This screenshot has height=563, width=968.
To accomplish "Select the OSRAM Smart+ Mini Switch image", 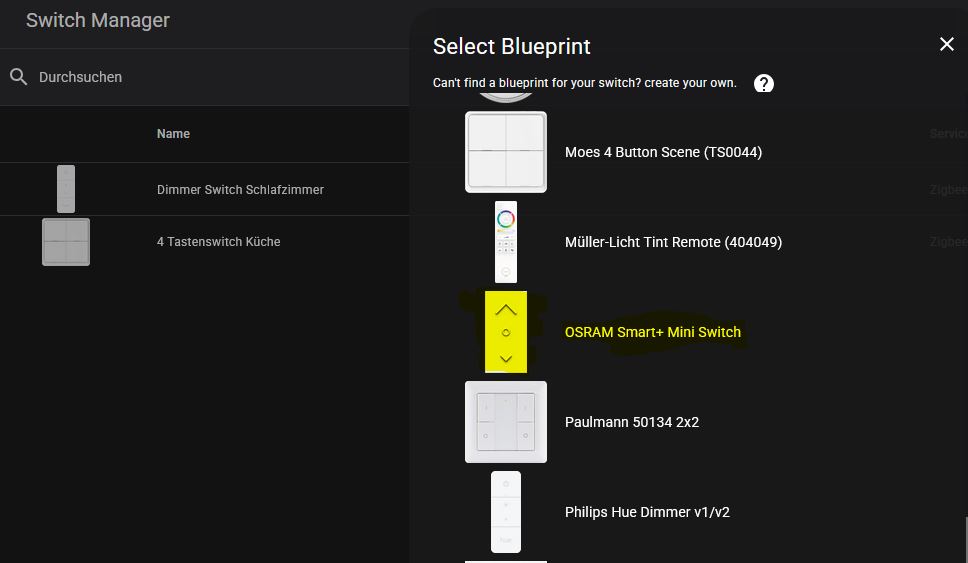I will point(506,332).
